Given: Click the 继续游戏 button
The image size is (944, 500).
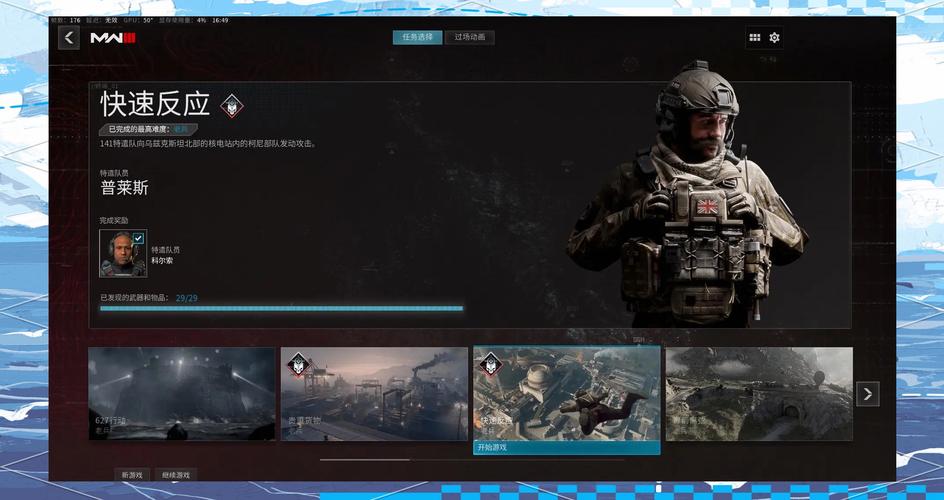Looking at the screenshot, I should click(x=176, y=475).
